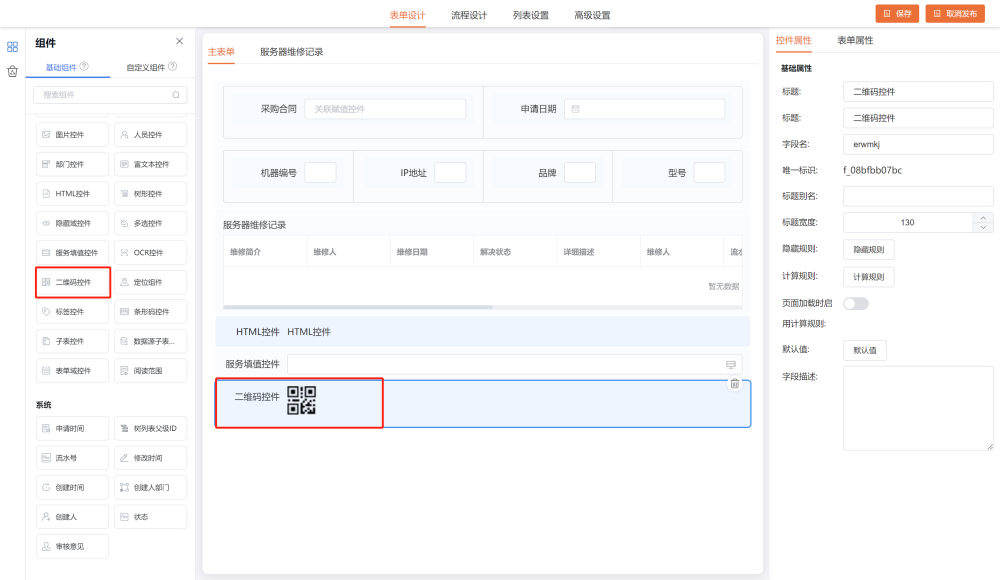1000x580 pixels.
Task: Open the 隐藏规则 button
Action: (868, 249)
